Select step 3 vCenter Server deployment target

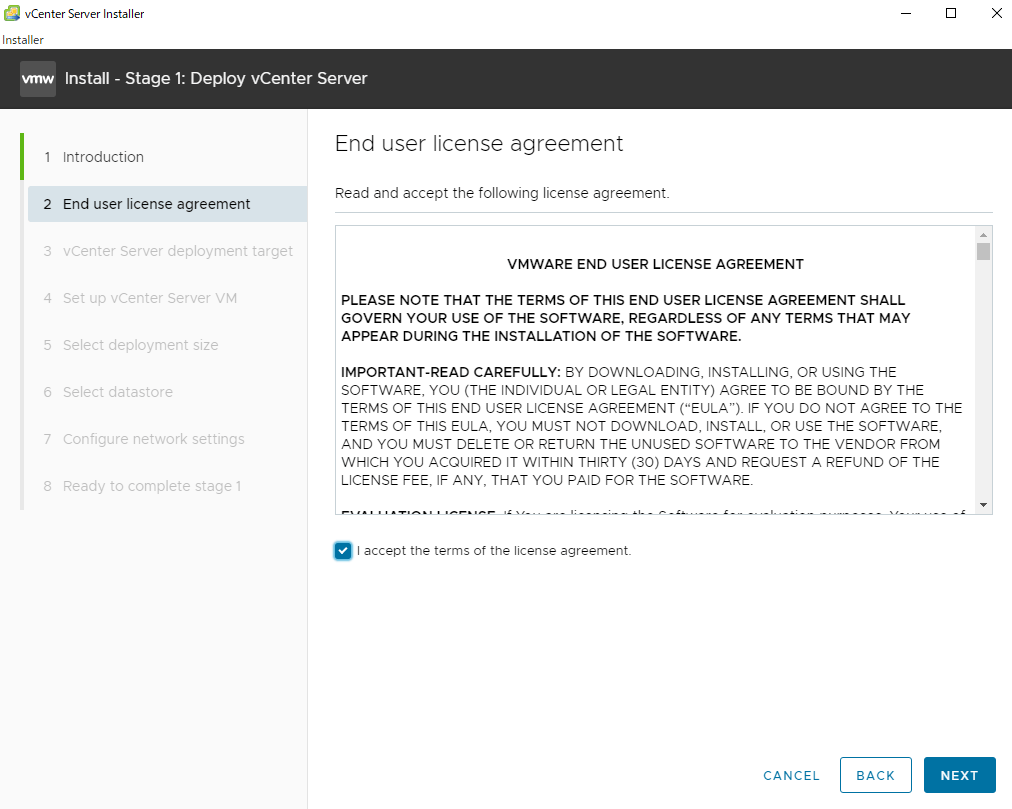pos(167,251)
